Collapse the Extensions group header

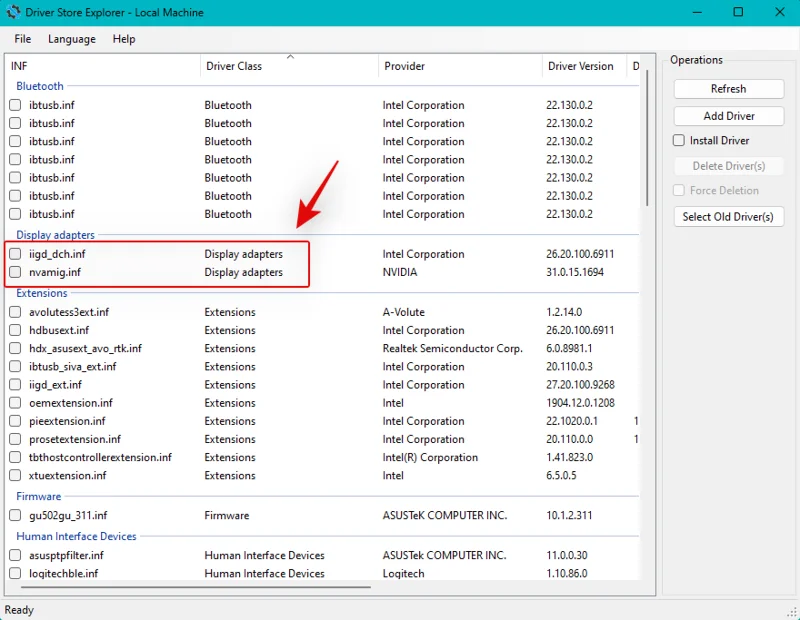(42, 294)
